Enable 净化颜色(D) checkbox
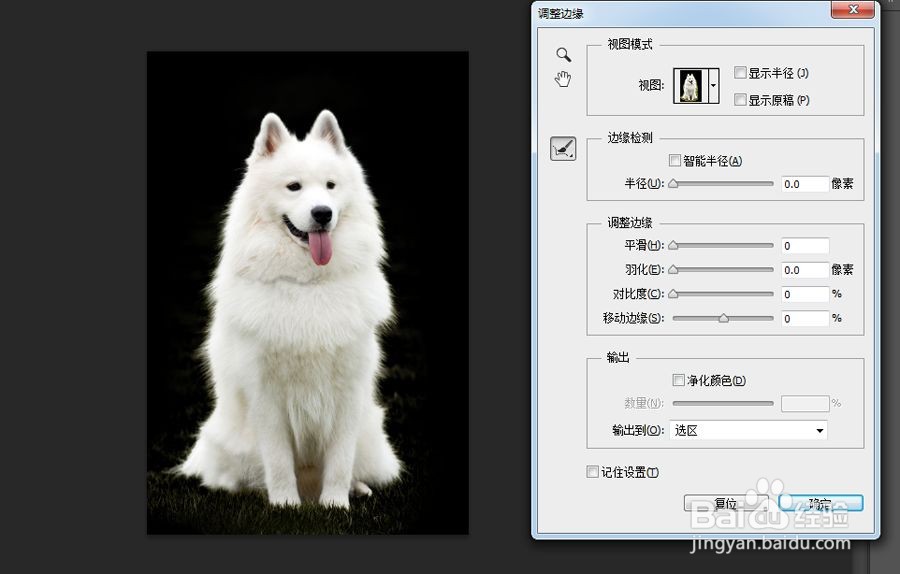This screenshot has width=900, height=574. click(x=678, y=380)
